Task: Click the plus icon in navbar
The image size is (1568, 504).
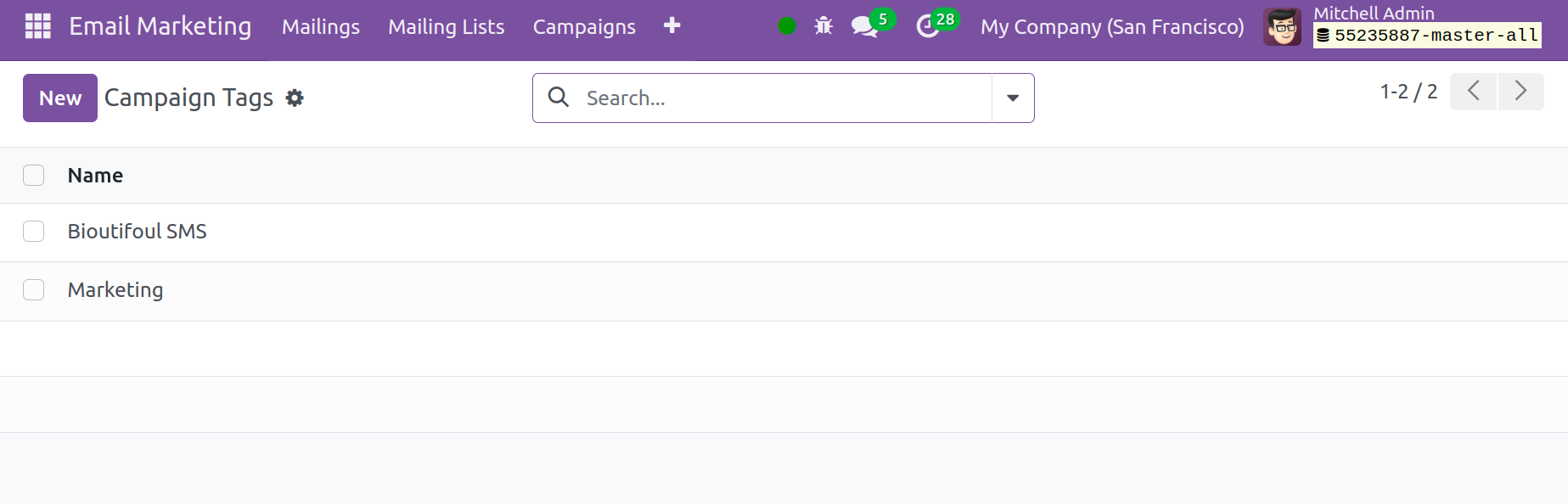Action: 672,25
